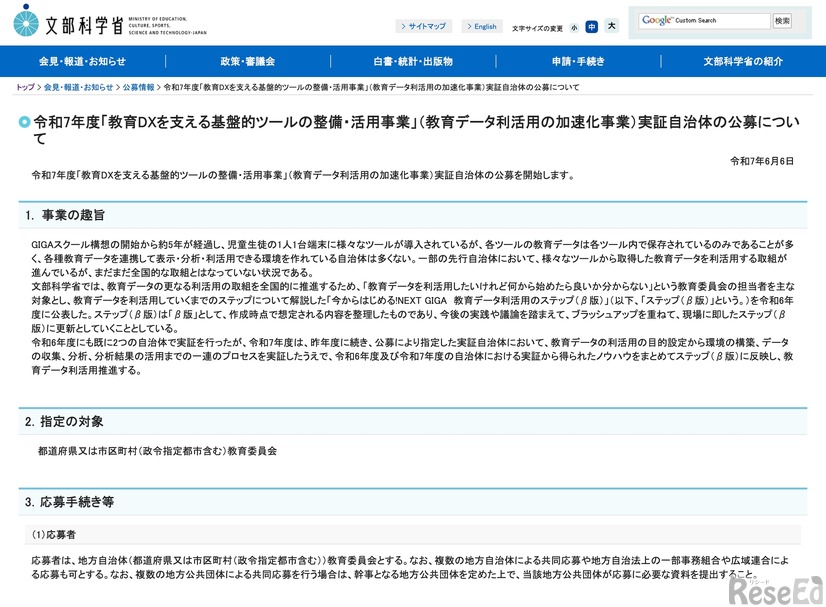Open the 白書・統計・出版物 menu
Viewport: 826px width, 607px height.
coord(413,61)
